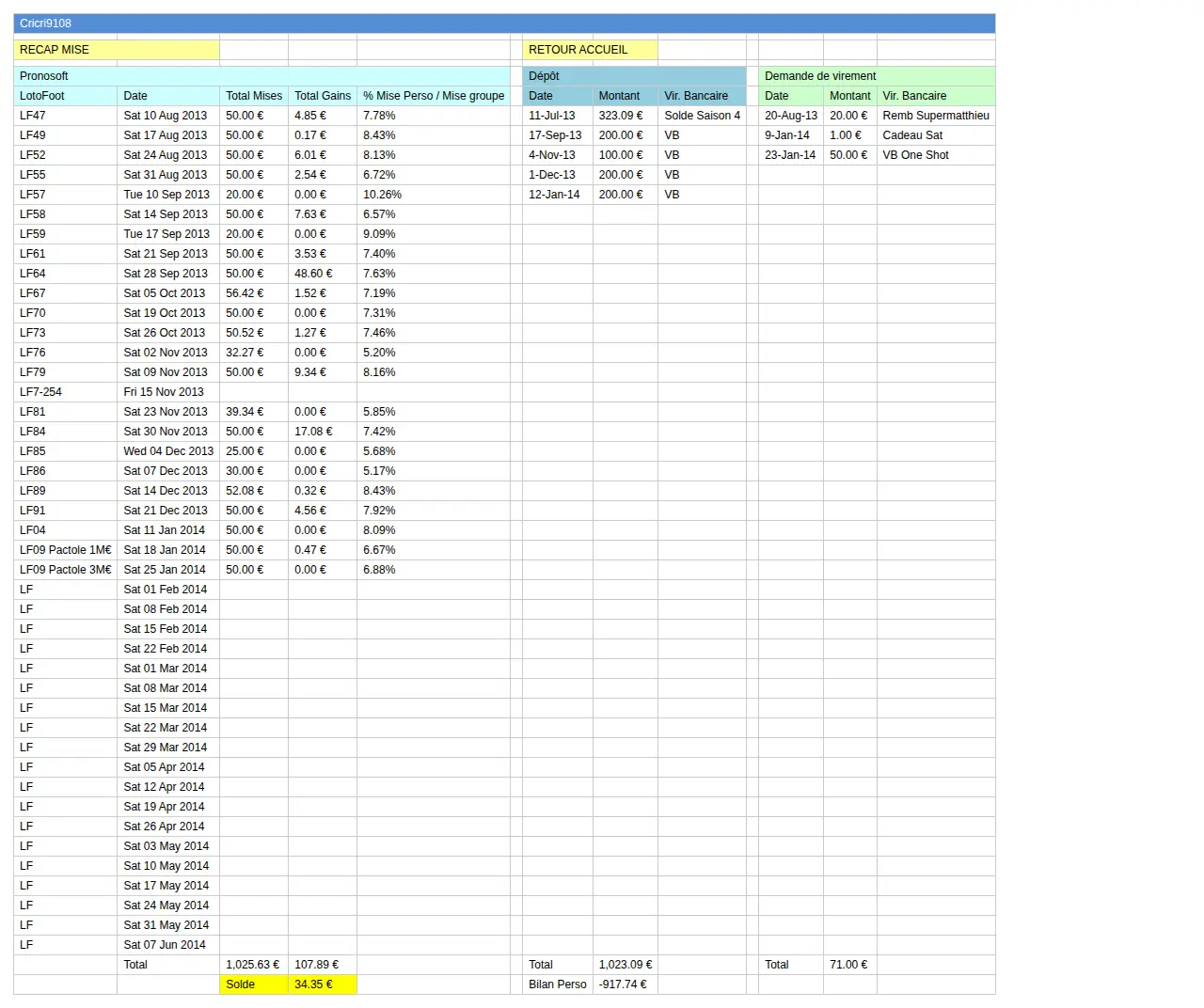Image resolution: width=1204 pixels, height=1008 pixels.
Task: Select the RECAP MISE heading cell
Action: [117, 50]
